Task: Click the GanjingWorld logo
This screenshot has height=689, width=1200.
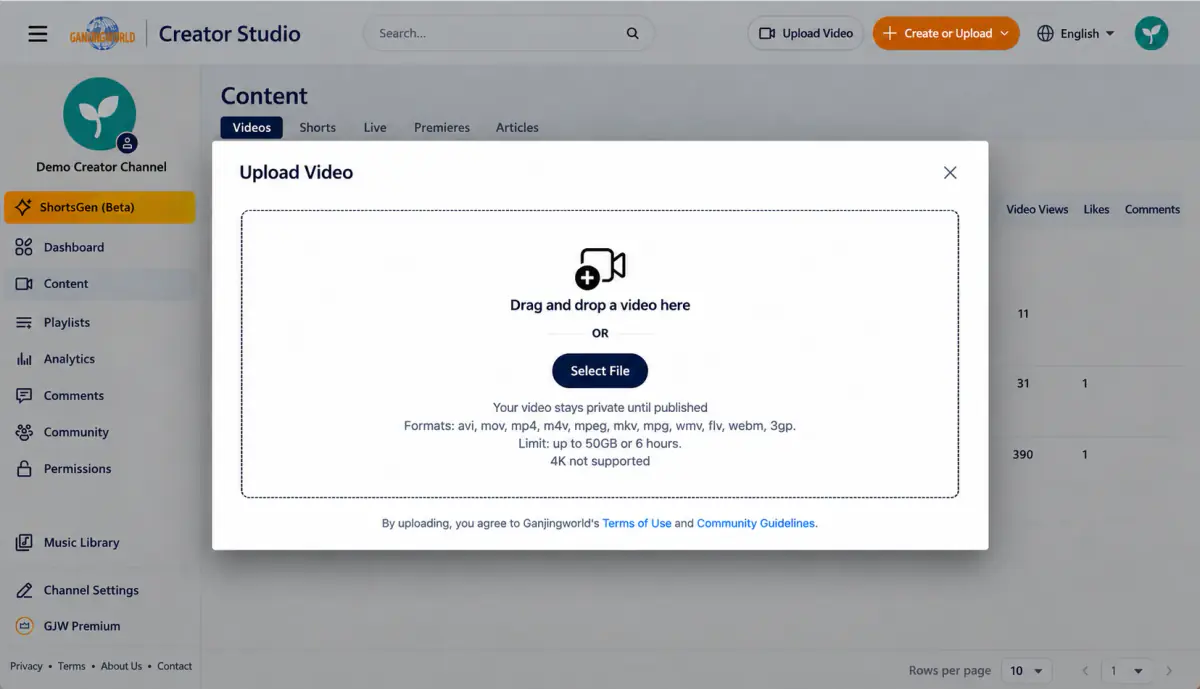Action: [x=101, y=34]
